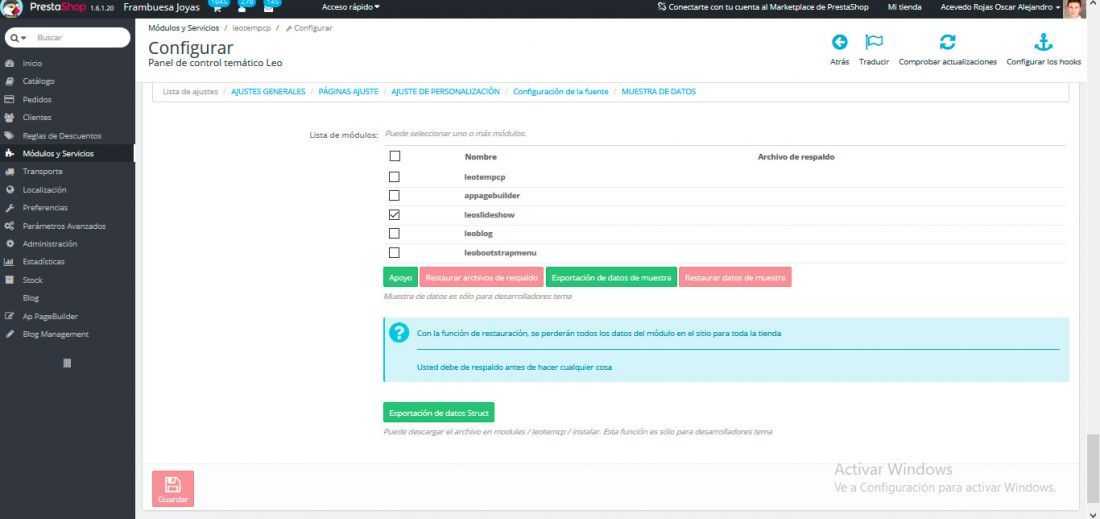Image resolution: width=1100 pixels, height=519 pixels.
Task: Click the Transporte truck icon
Action: (x=10, y=171)
